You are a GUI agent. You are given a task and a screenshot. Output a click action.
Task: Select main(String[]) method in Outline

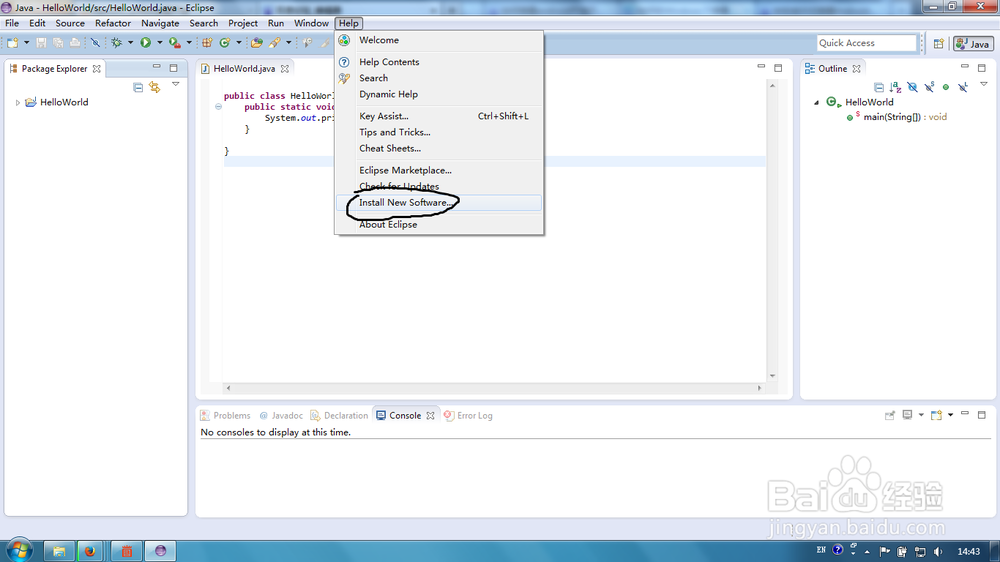pos(905,117)
